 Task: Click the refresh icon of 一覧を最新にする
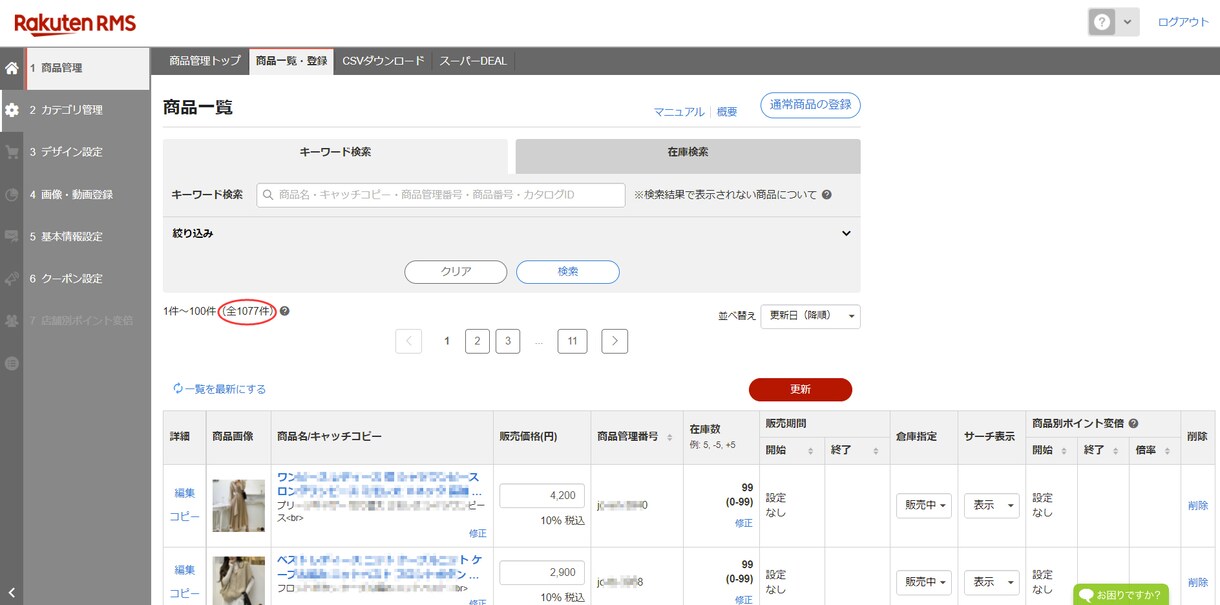point(178,389)
